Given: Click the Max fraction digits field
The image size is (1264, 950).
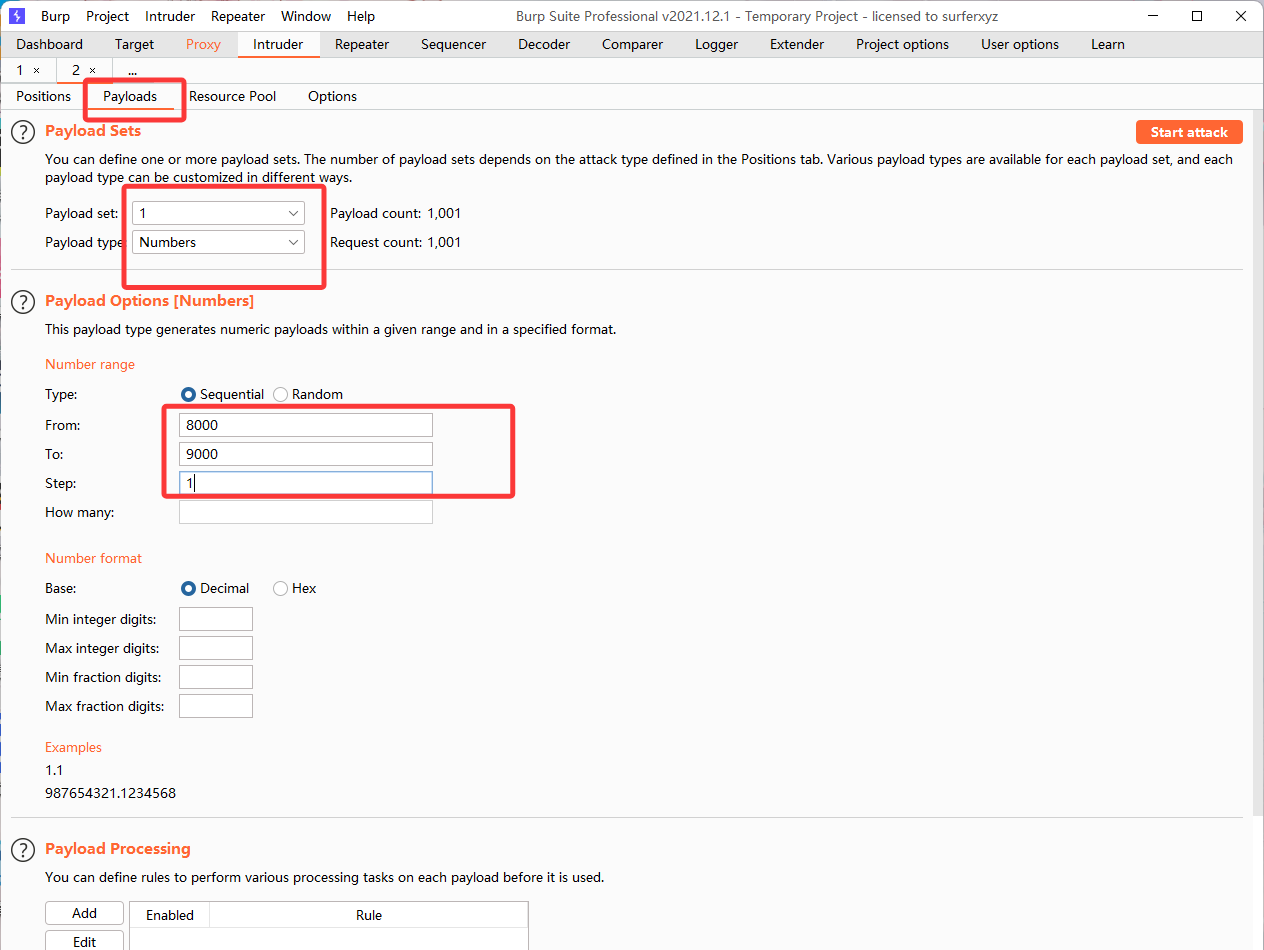Looking at the screenshot, I should (216, 706).
